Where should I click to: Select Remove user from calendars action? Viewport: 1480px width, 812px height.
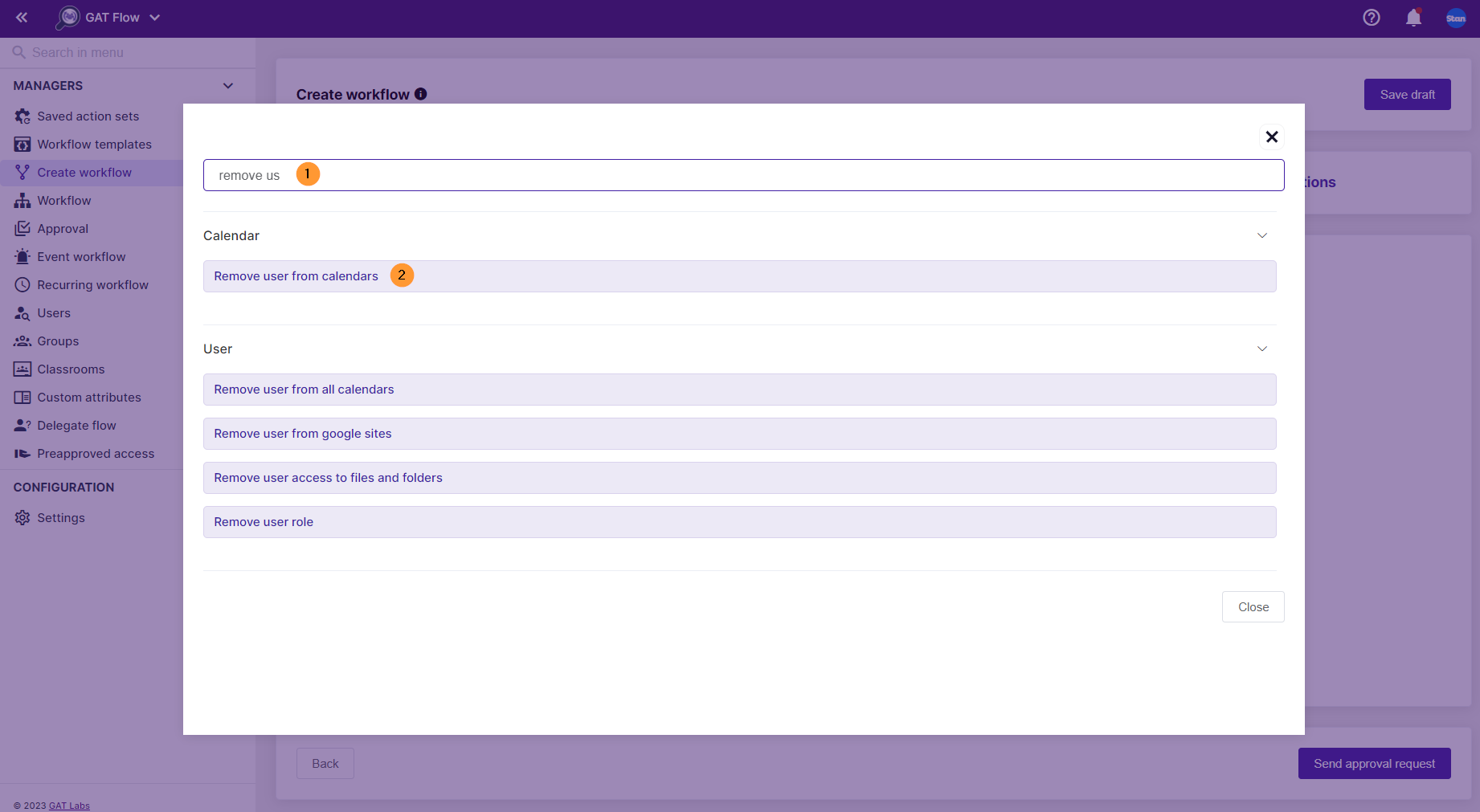point(739,276)
